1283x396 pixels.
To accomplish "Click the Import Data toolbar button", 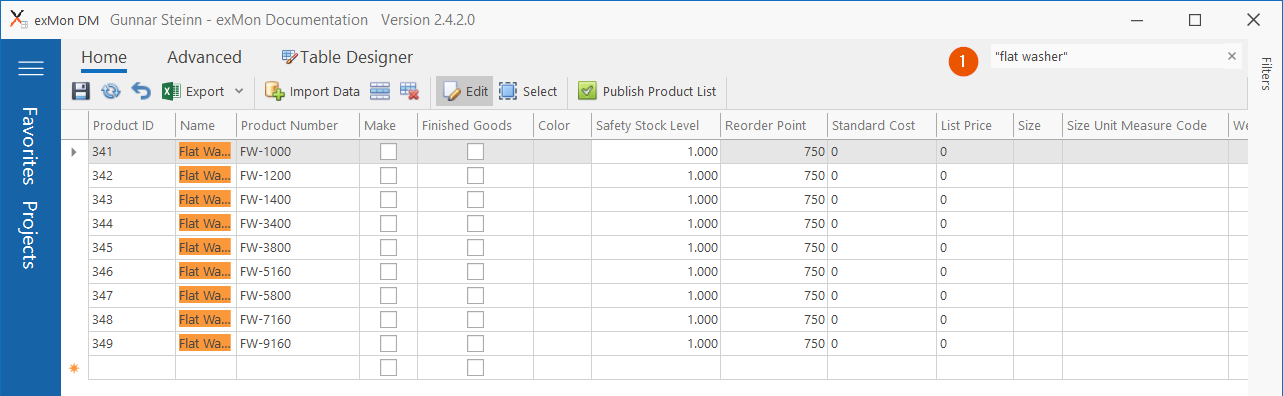I will (x=312, y=91).
